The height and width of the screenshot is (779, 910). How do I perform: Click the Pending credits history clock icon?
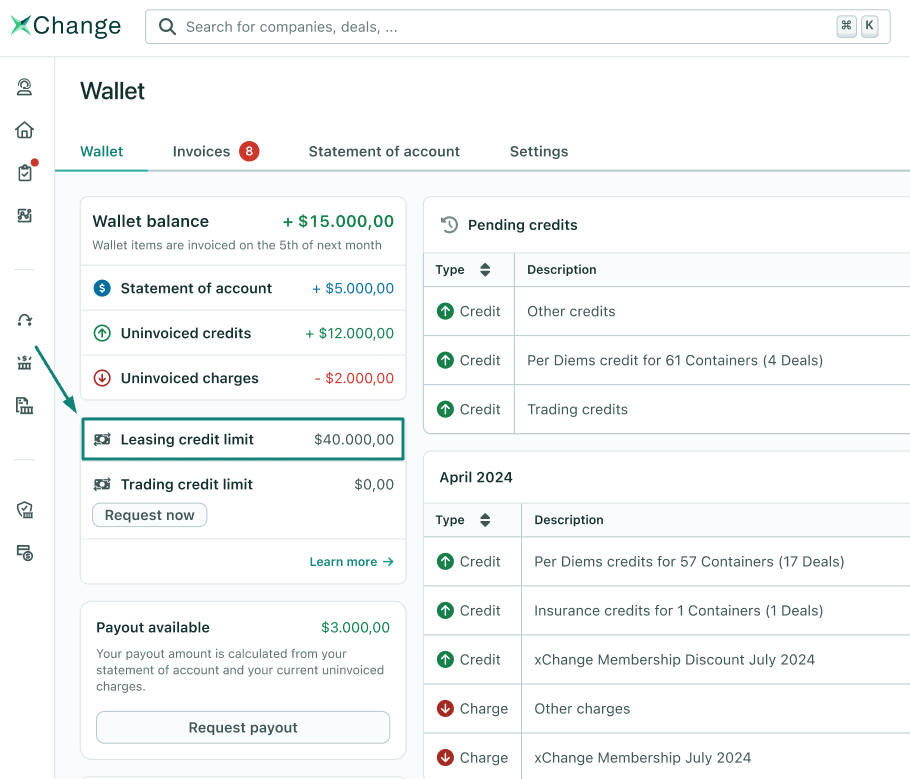pos(450,225)
